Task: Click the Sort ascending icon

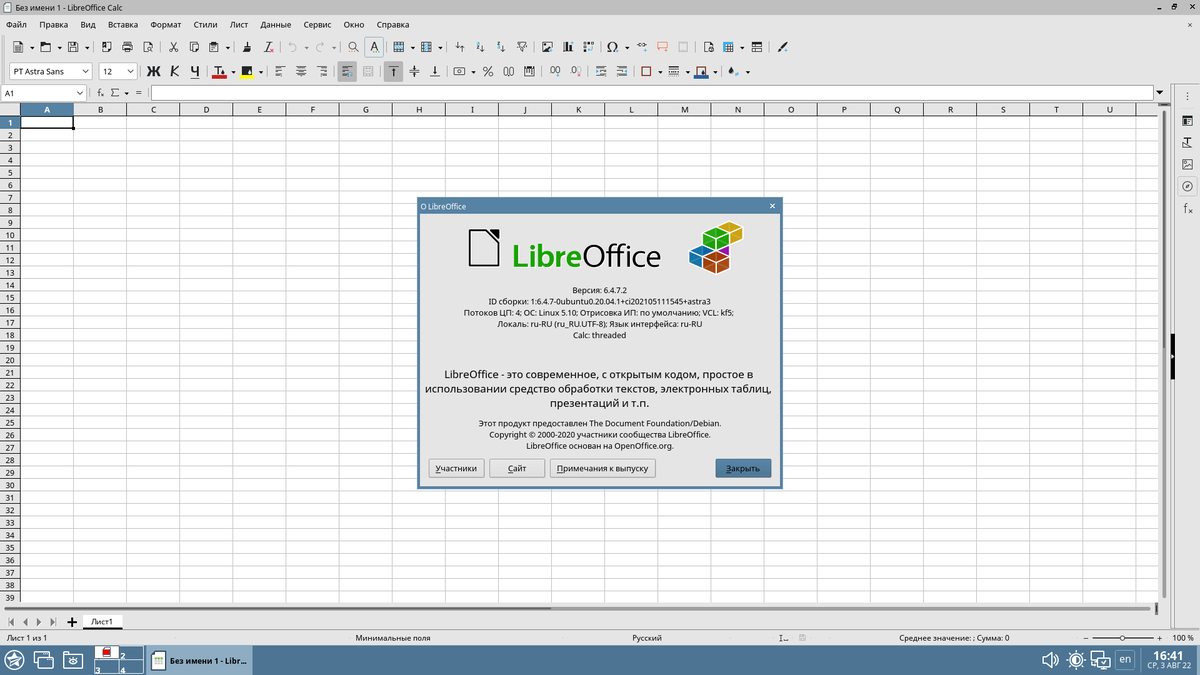Action: coord(480,47)
